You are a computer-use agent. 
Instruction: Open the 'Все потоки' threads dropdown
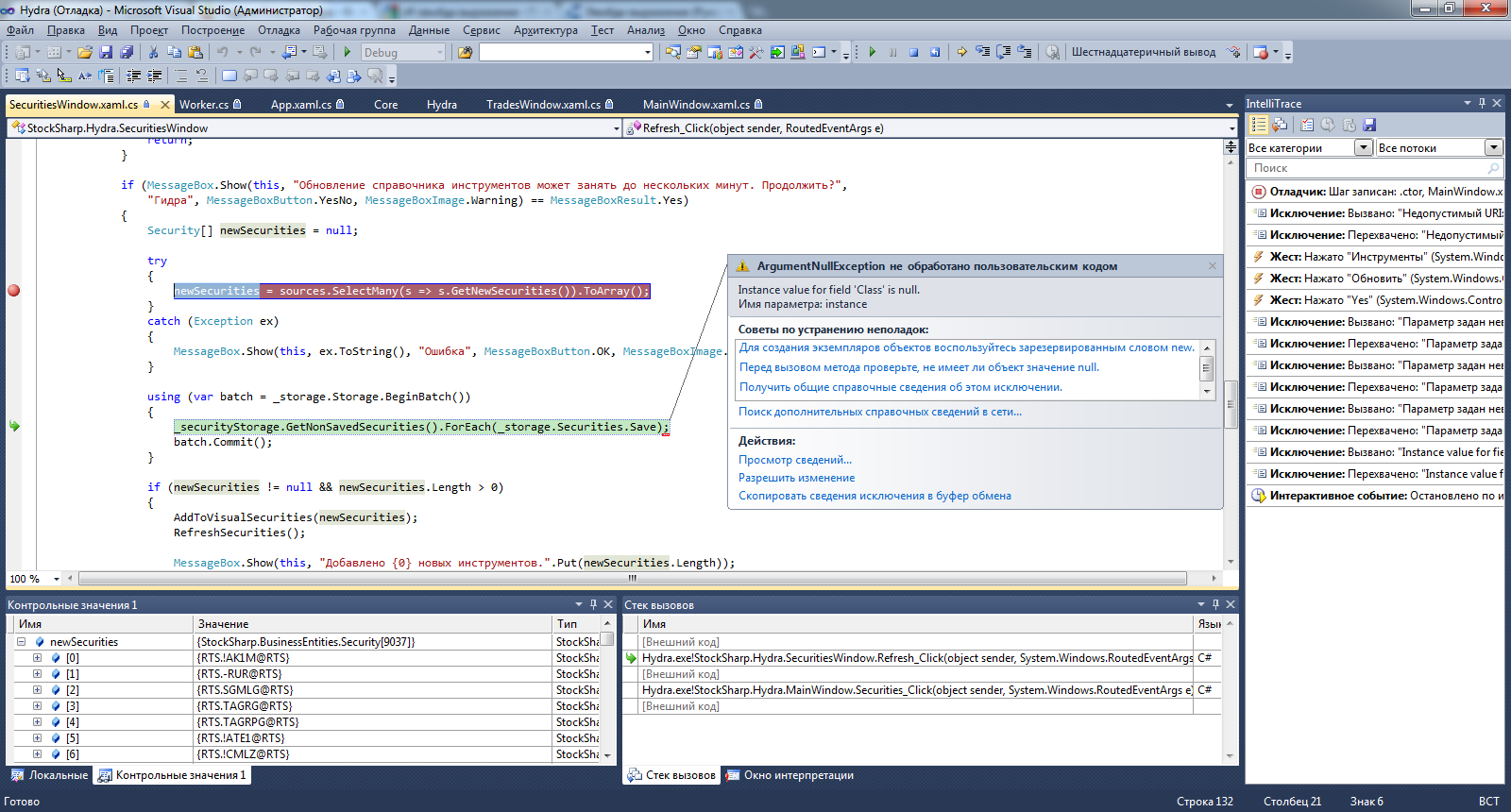click(1493, 147)
